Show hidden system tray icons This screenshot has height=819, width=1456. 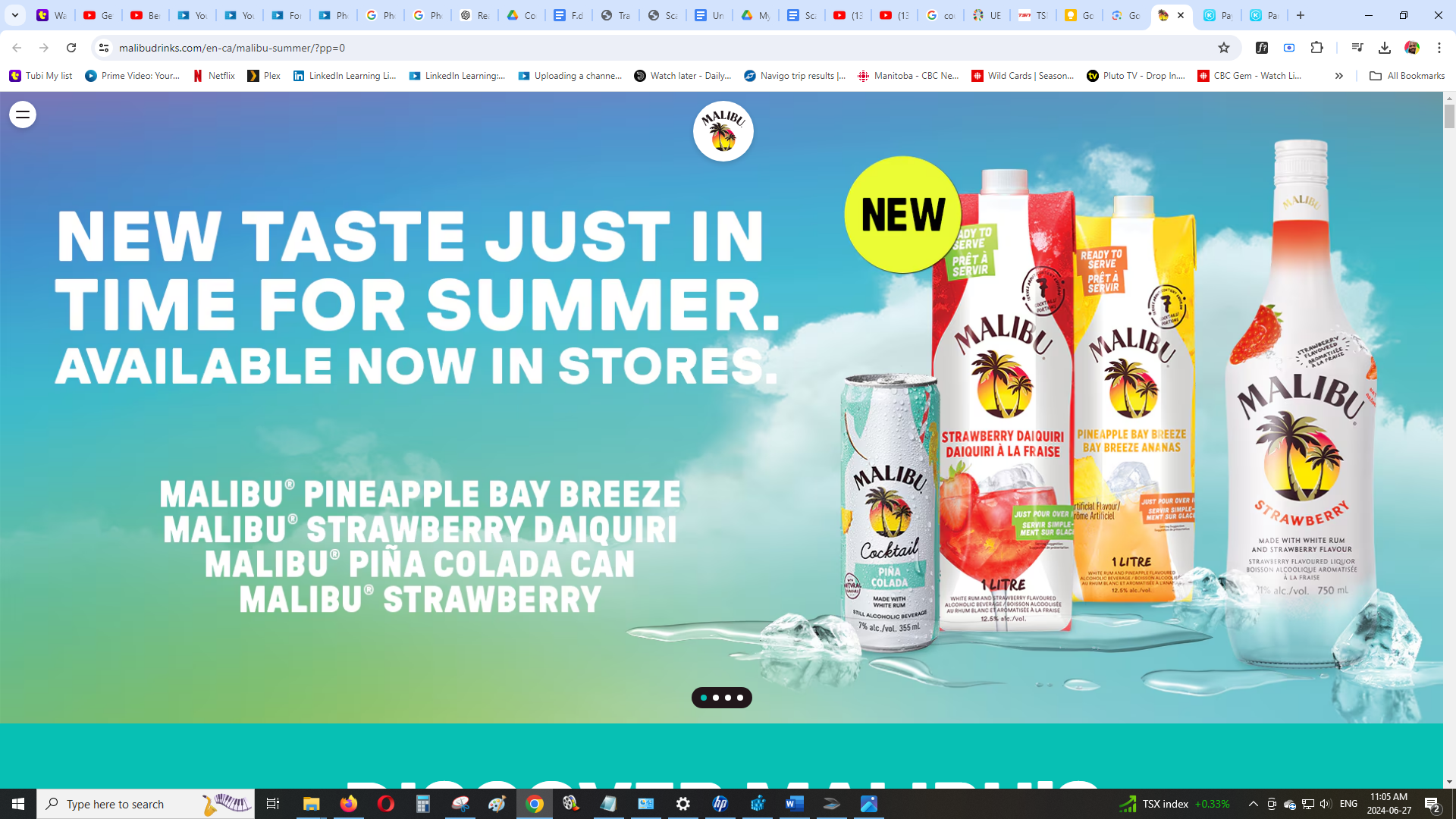pos(1253,804)
